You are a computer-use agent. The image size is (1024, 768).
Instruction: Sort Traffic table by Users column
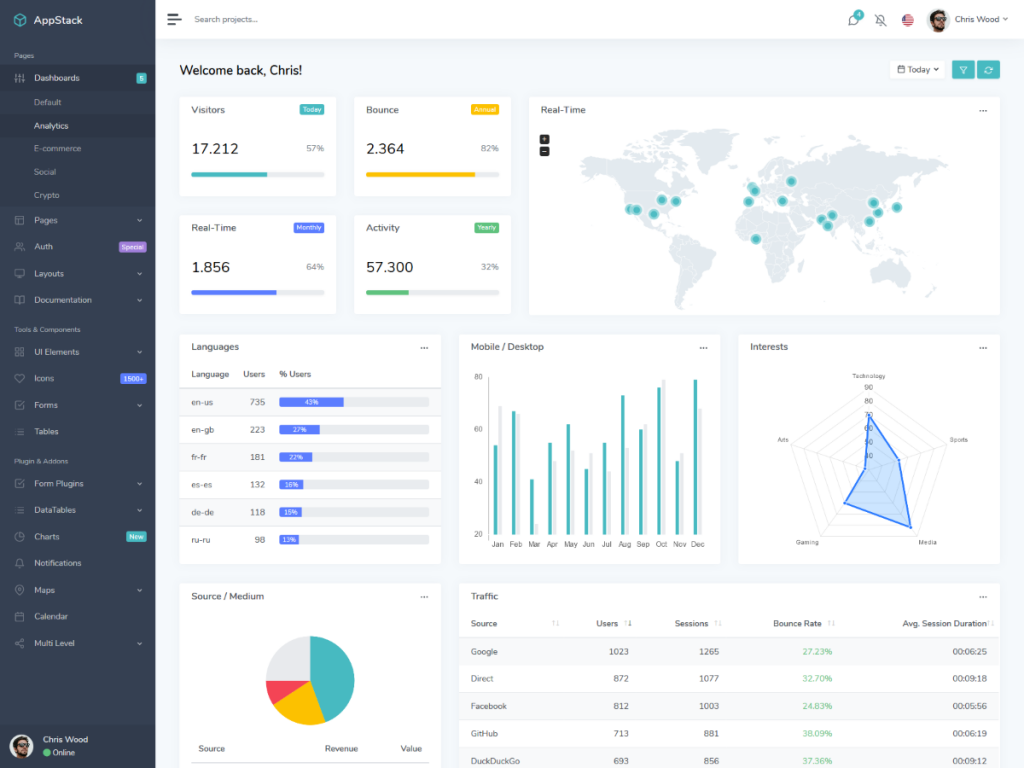(x=613, y=624)
